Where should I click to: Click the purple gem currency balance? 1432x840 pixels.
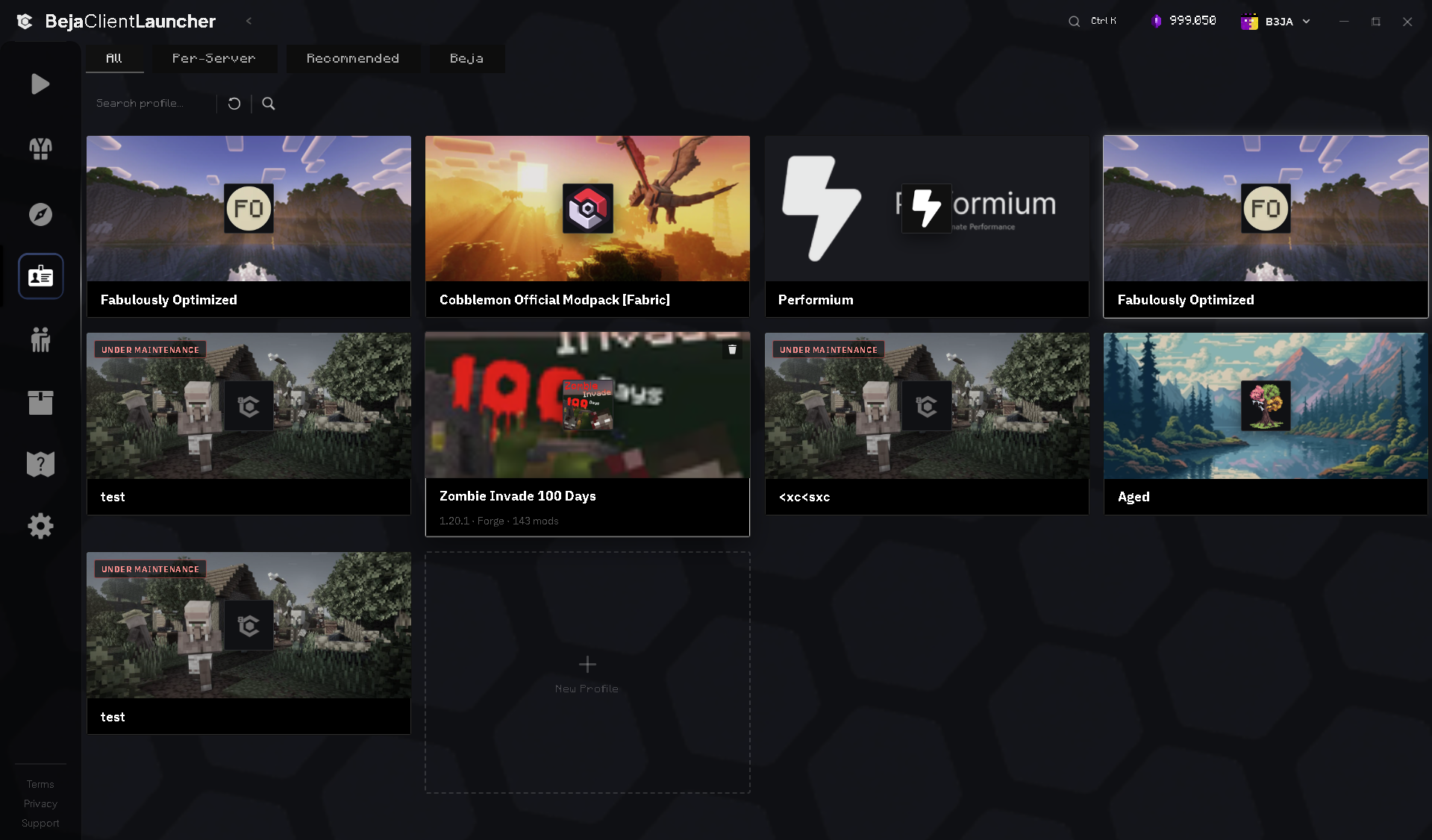(x=1156, y=21)
